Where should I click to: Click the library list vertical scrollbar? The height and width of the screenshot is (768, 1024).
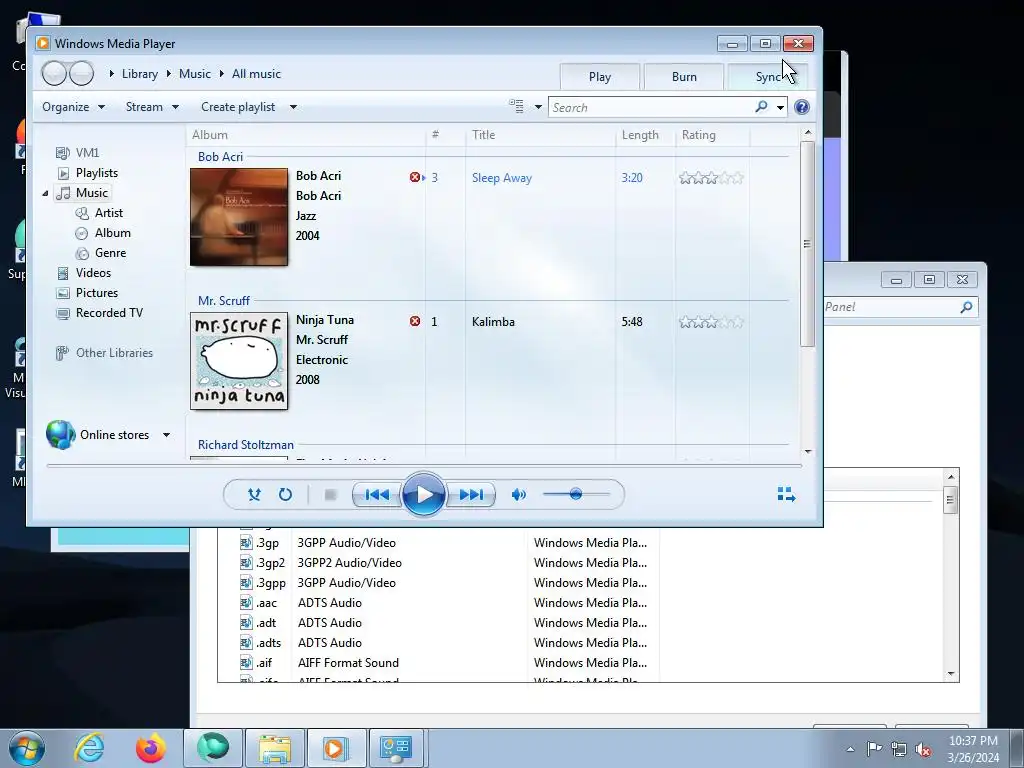tap(808, 243)
